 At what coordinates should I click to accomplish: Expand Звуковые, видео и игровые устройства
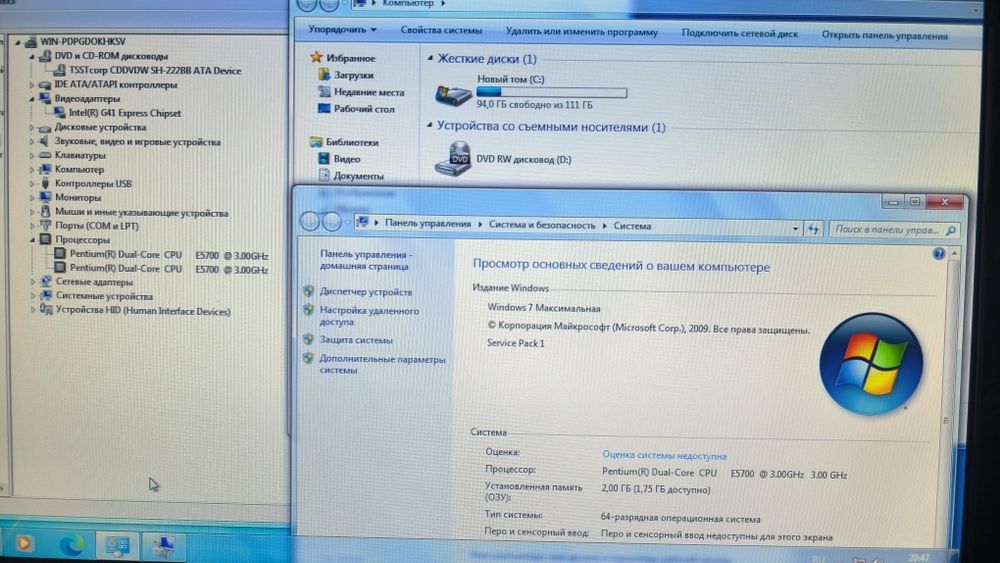pyautogui.click(x=31, y=141)
